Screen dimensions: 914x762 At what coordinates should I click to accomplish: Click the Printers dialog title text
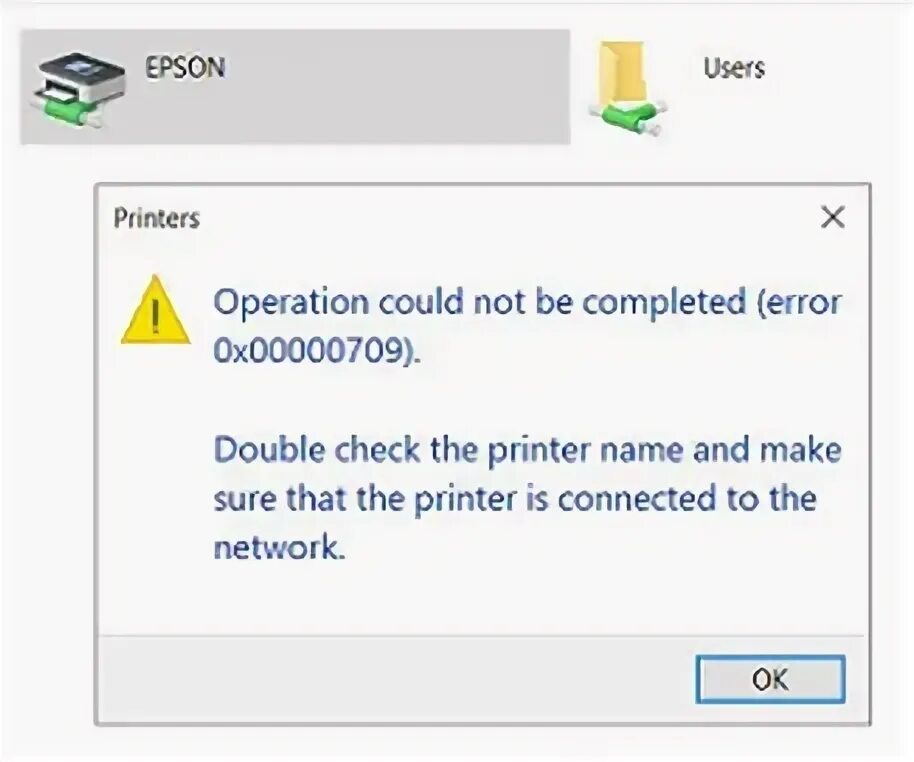click(157, 218)
